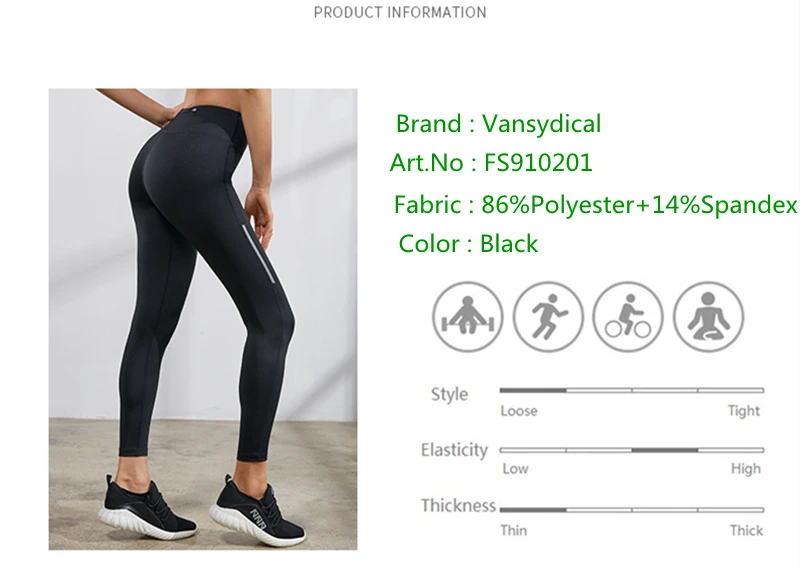
Task: Click the weightlifting activity icon
Action: click(x=467, y=317)
